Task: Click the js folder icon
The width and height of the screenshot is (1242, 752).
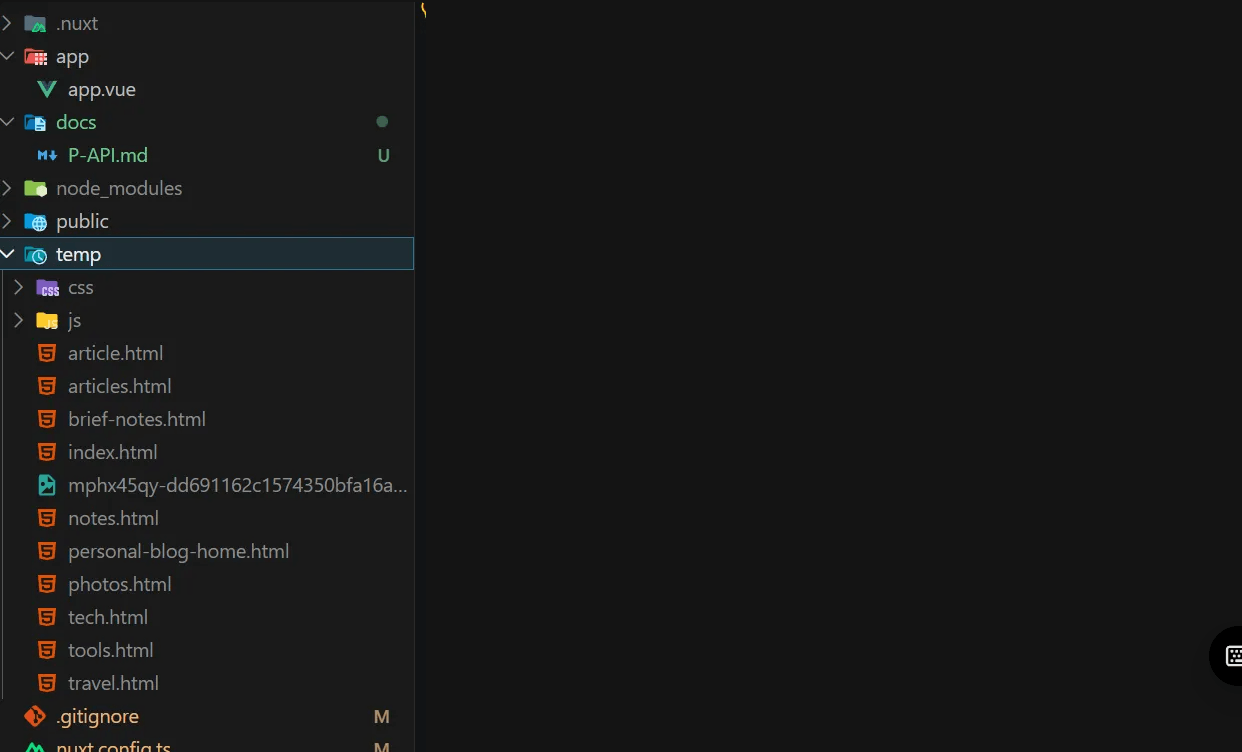Action: [x=47, y=320]
